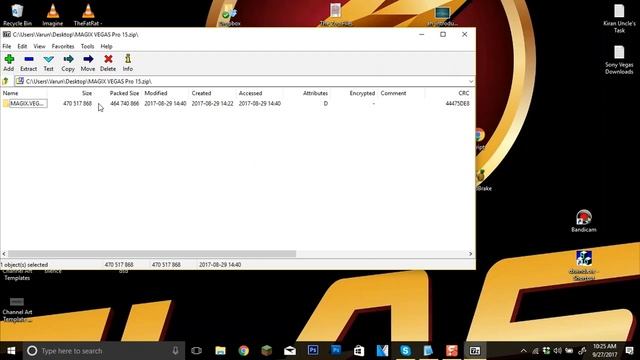Open the Windows Start menu
Screen dimensions: 640x360
(11, 351)
